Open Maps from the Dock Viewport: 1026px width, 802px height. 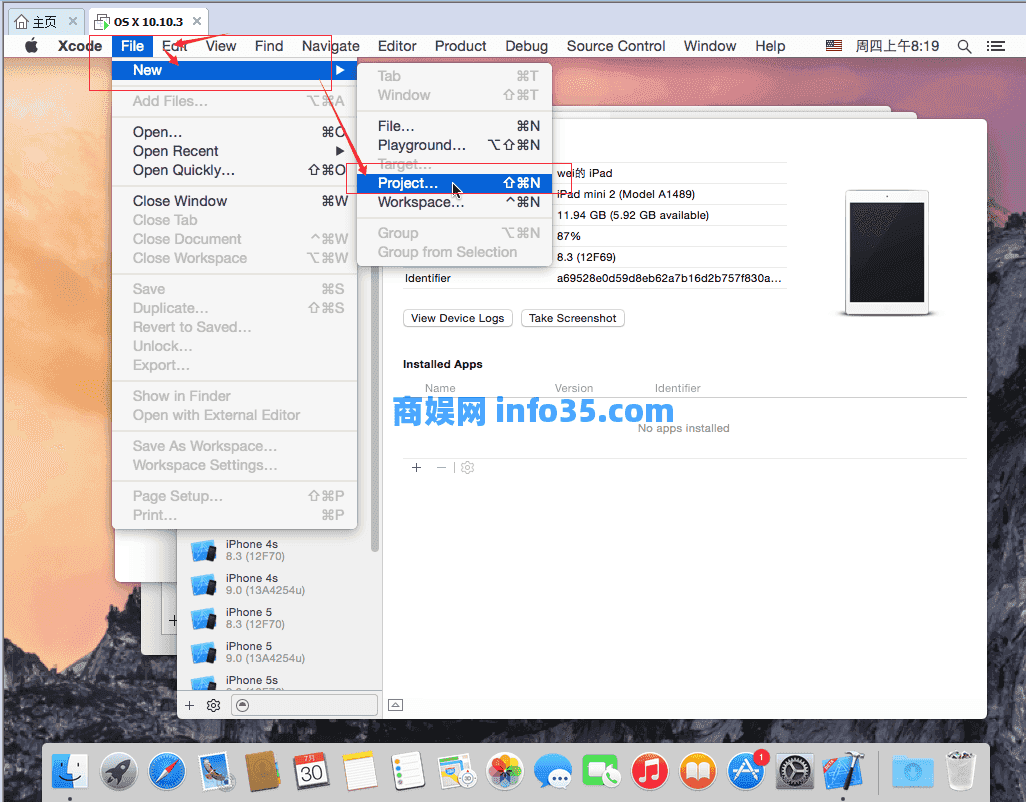456,771
